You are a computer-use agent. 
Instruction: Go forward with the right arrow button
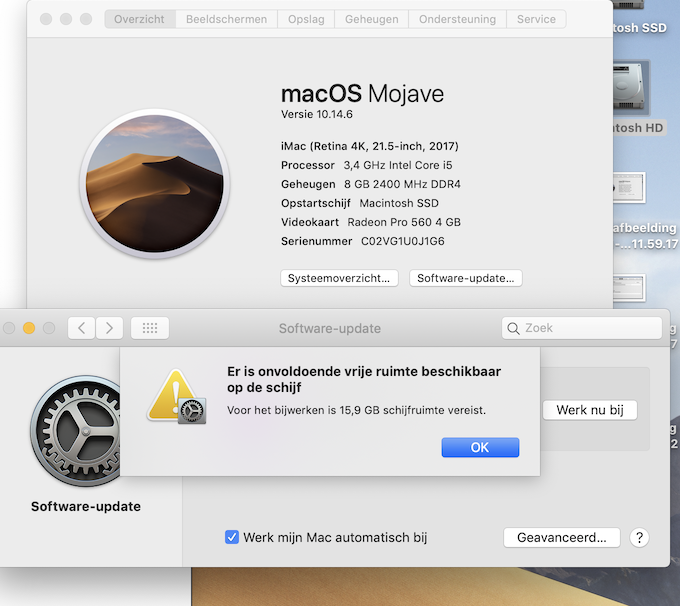(109, 328)
